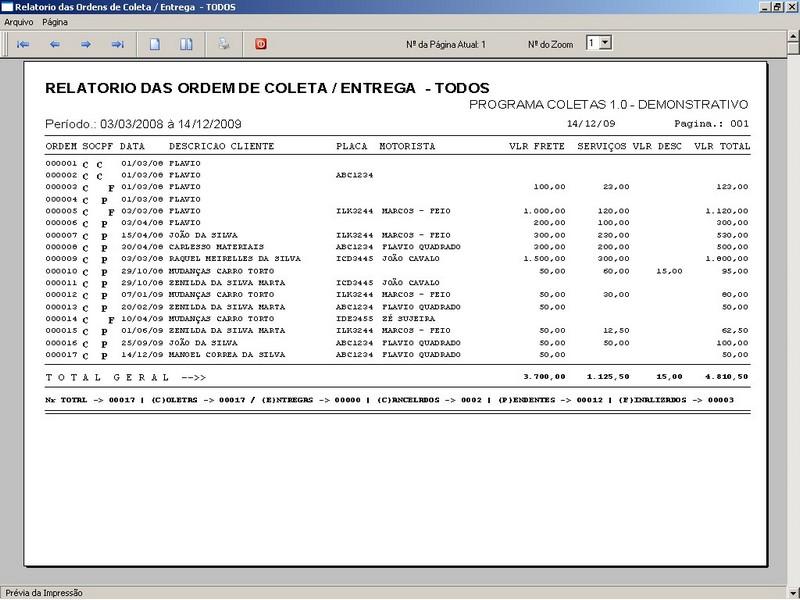Click the VLR DESC column header
This screenshot has height=600, width=800.
point(657,146)
